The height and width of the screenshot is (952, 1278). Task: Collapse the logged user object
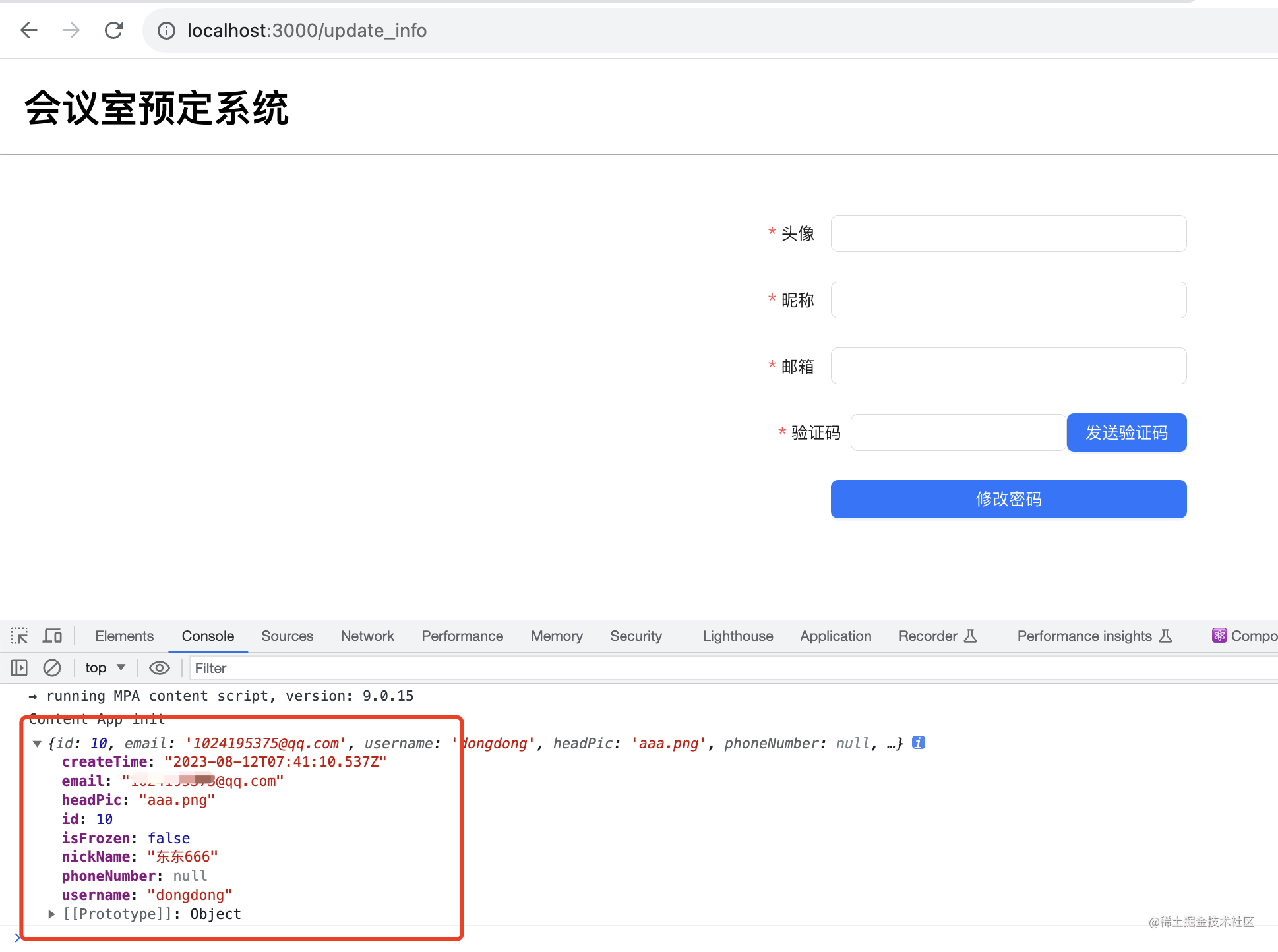pos(37,744)
